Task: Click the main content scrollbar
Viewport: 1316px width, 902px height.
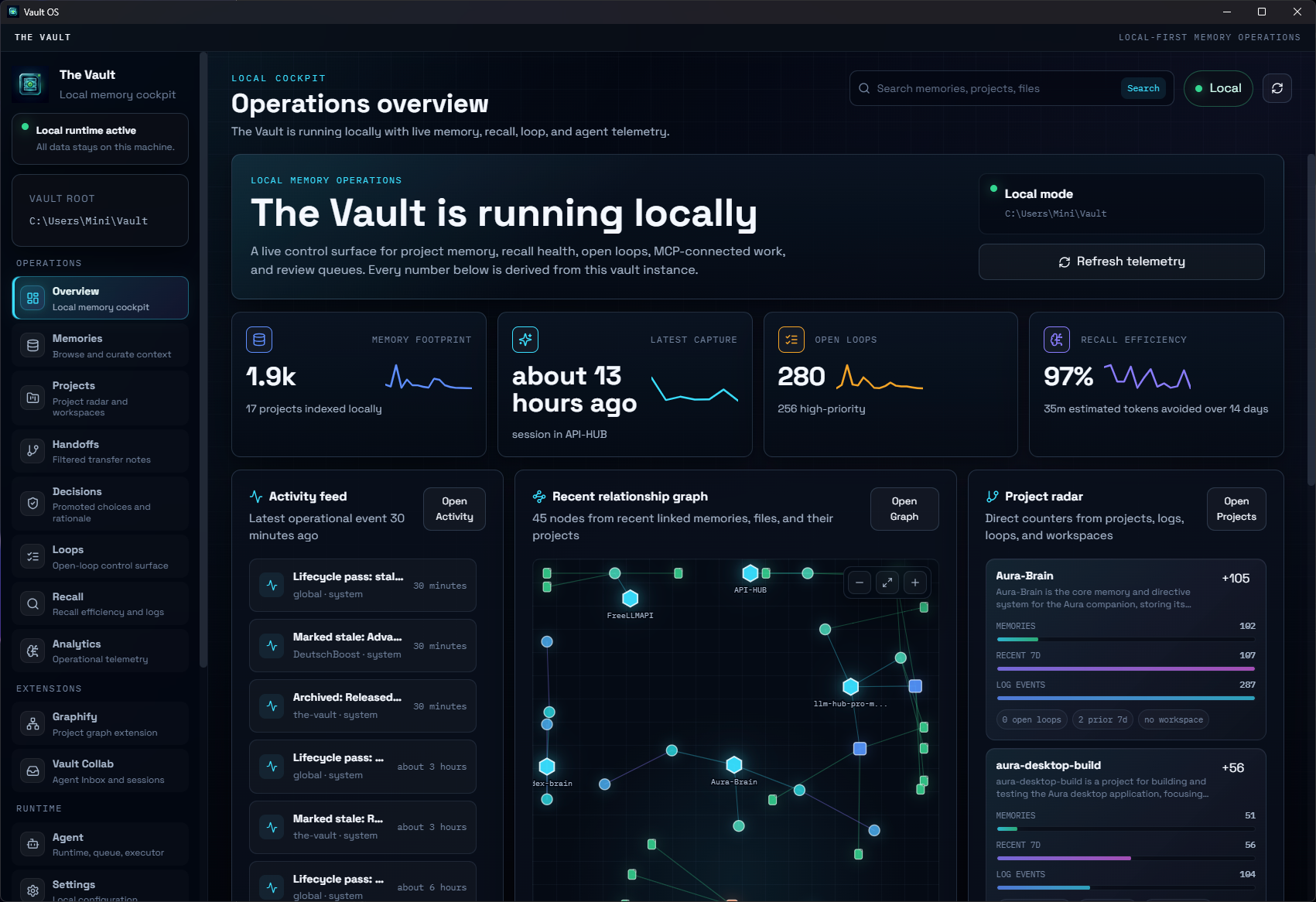Action: tap(1311, 319)
